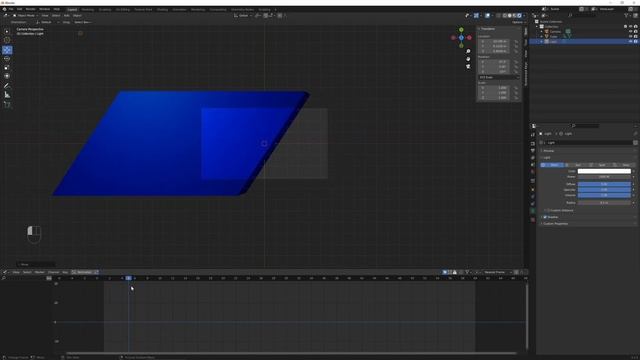Click the viewport zoom magnifier gizmo
This screenshot has height=360, width=640.
click(x=468, y=51)
